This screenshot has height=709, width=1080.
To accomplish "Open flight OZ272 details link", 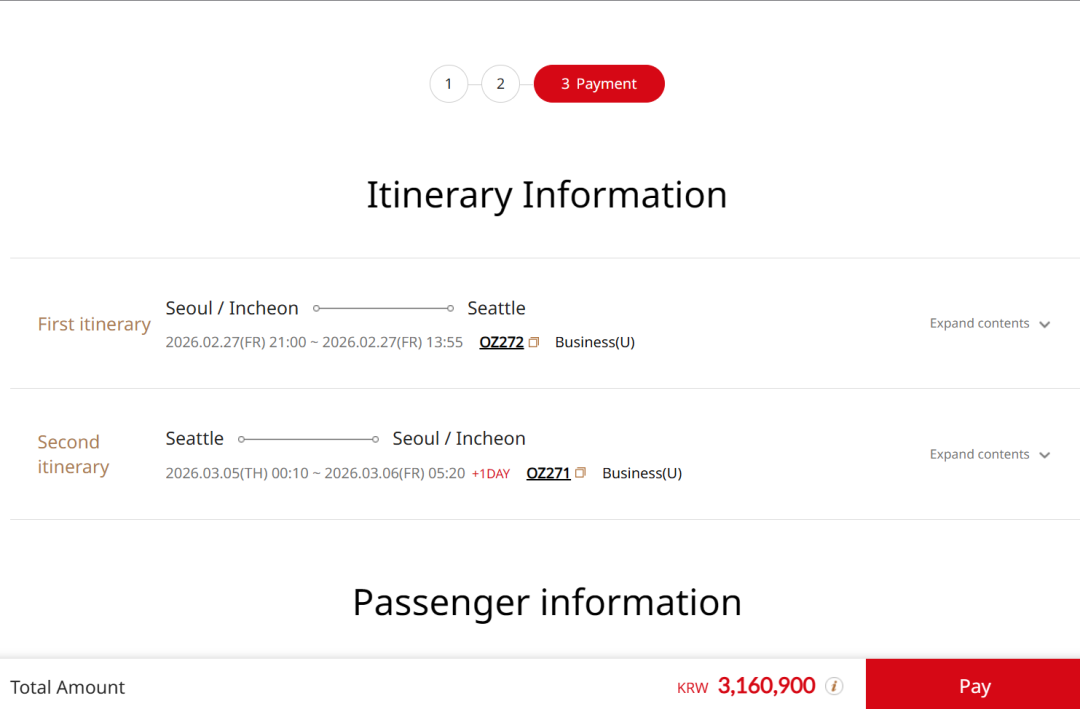I will [501, 342].
